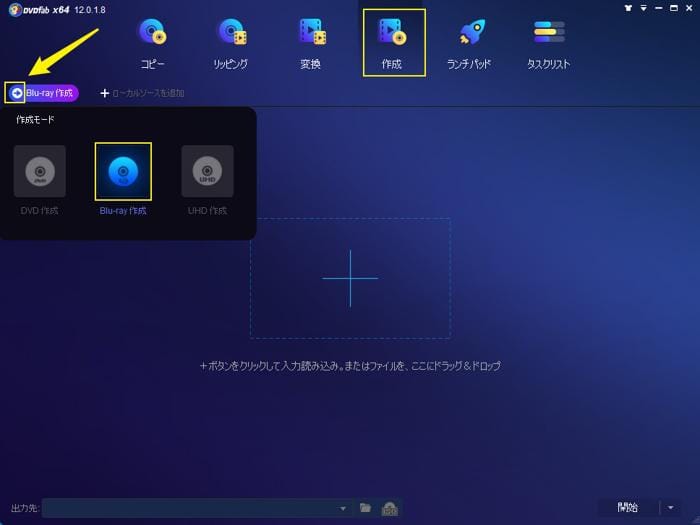
Task: Open the skin (shirt) icon in title bar
Action: pyautogui.click(x=628, y=8)
